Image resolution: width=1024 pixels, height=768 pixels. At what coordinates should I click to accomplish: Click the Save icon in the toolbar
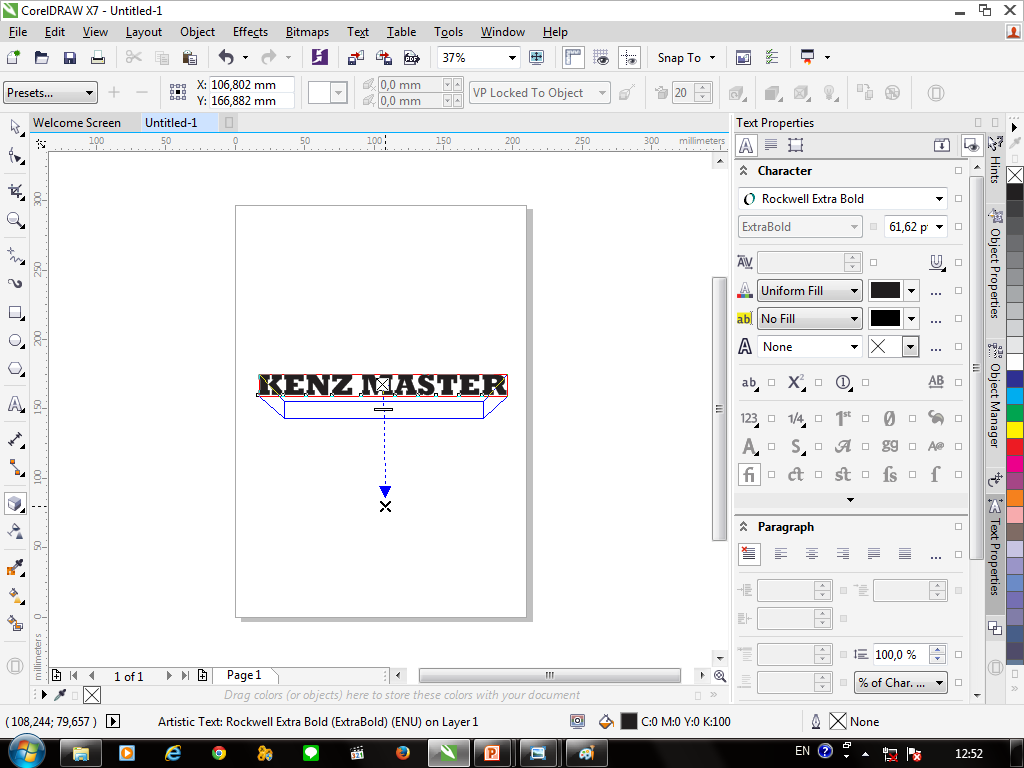point(68,58)
